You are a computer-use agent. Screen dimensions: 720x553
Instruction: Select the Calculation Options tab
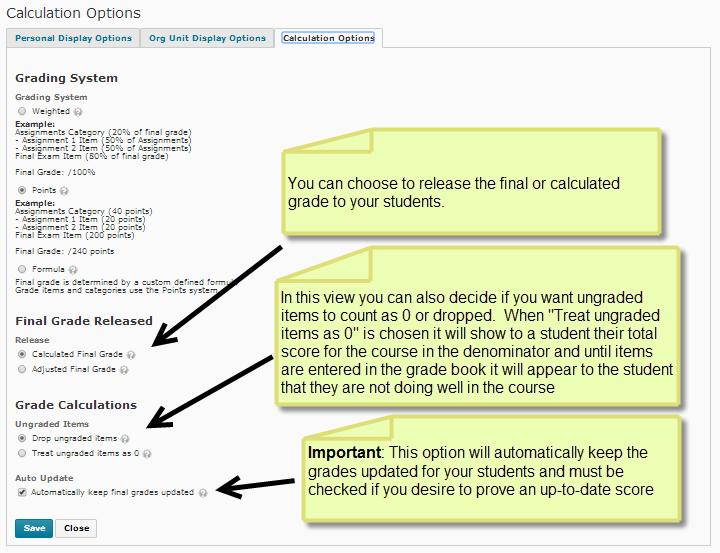(x=328, y=38)
